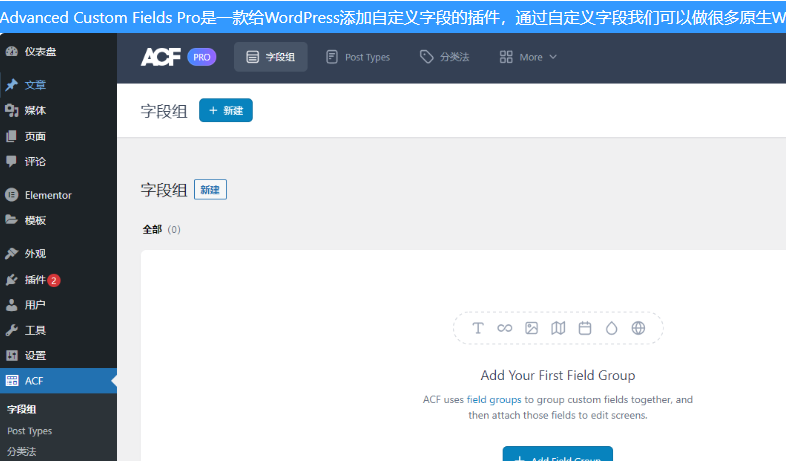Click the blue + 新建 button
The width and height of the screenshot is (786, 461).
pyautogui.click(x=226, y=110)
